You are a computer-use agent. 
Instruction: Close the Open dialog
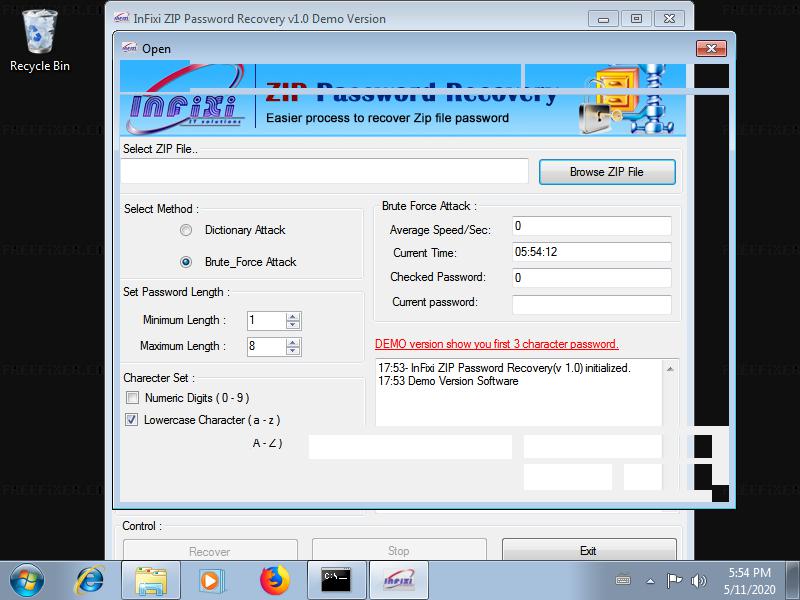point(711,48)
